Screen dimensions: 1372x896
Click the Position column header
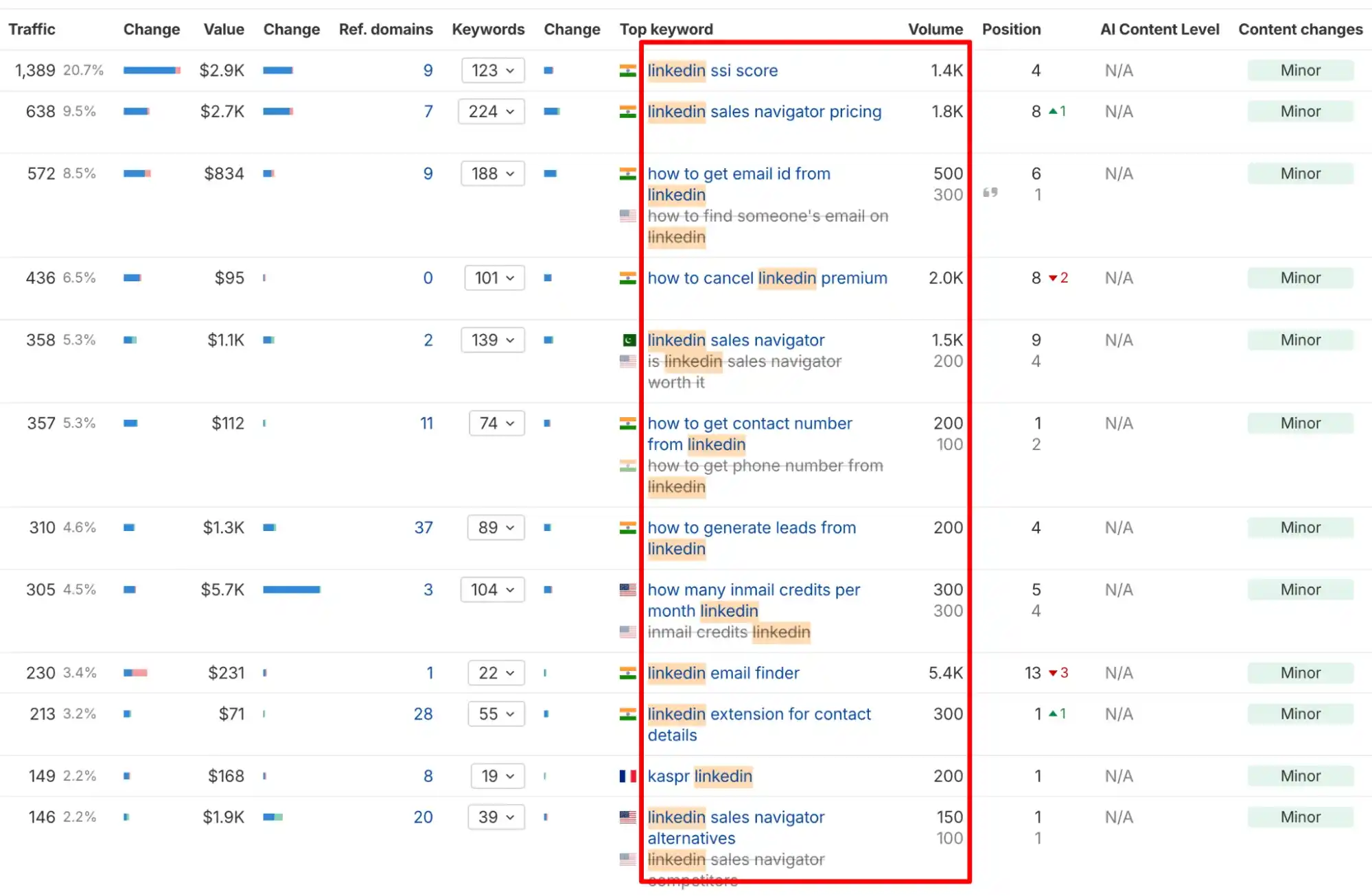(x=1011, y=30)
